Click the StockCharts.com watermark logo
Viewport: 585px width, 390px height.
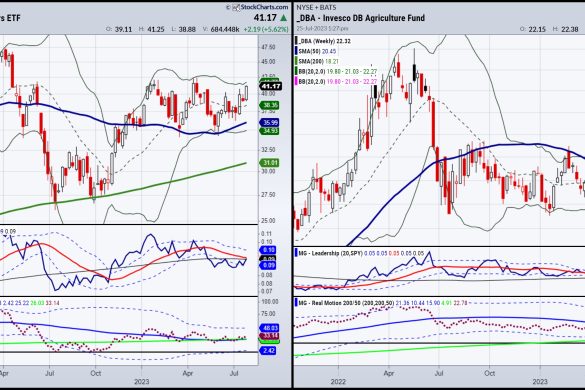click(x=260, y=7)
